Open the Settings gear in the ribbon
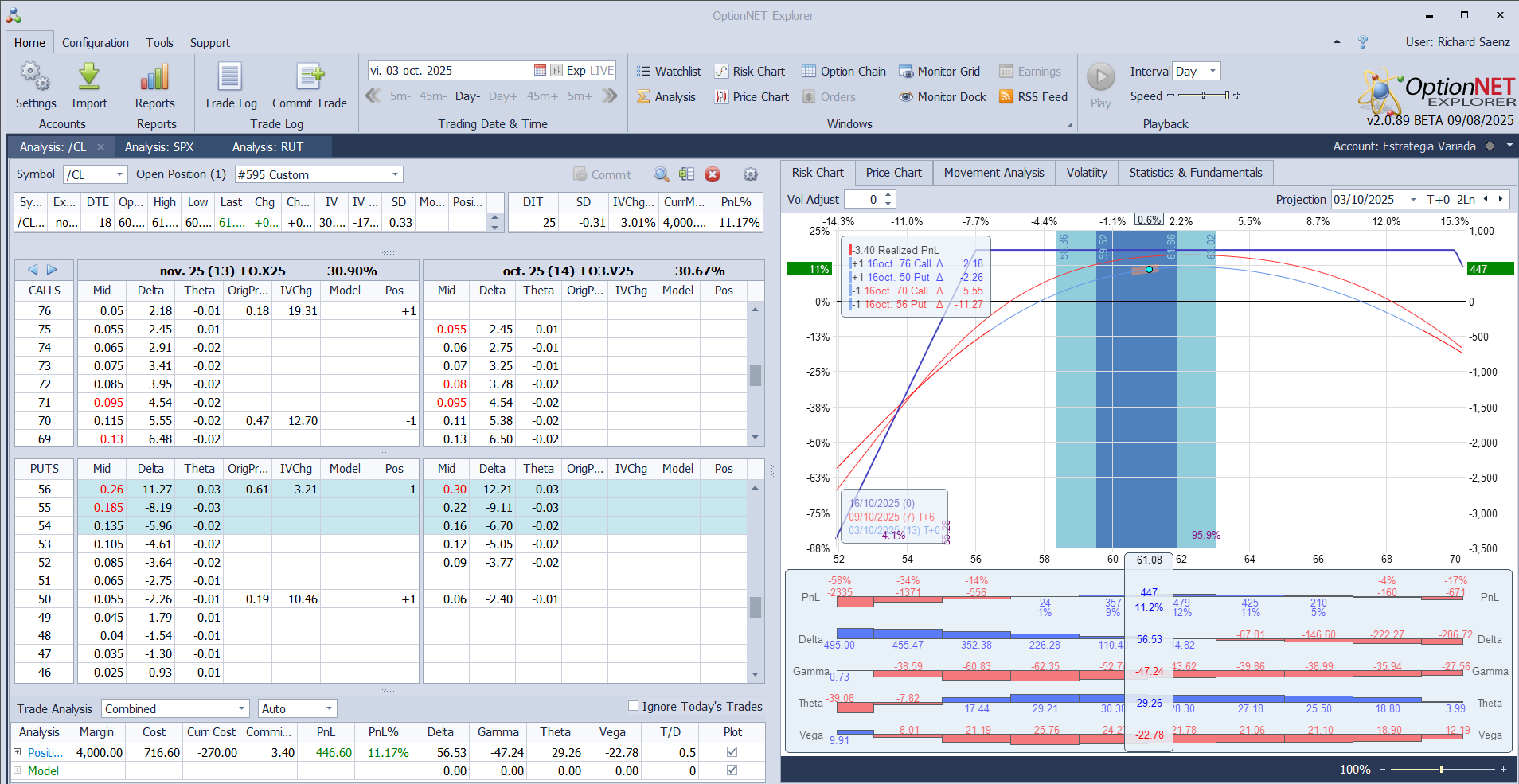This screenshot has width=1519, height=784. point(35,76)
